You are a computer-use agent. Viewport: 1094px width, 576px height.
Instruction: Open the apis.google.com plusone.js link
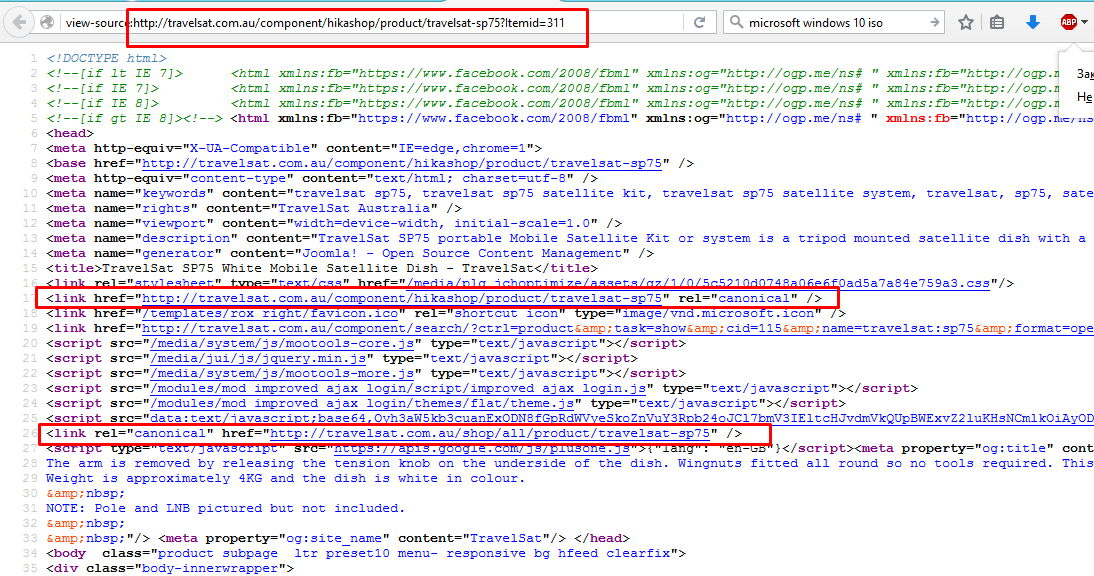482,448
